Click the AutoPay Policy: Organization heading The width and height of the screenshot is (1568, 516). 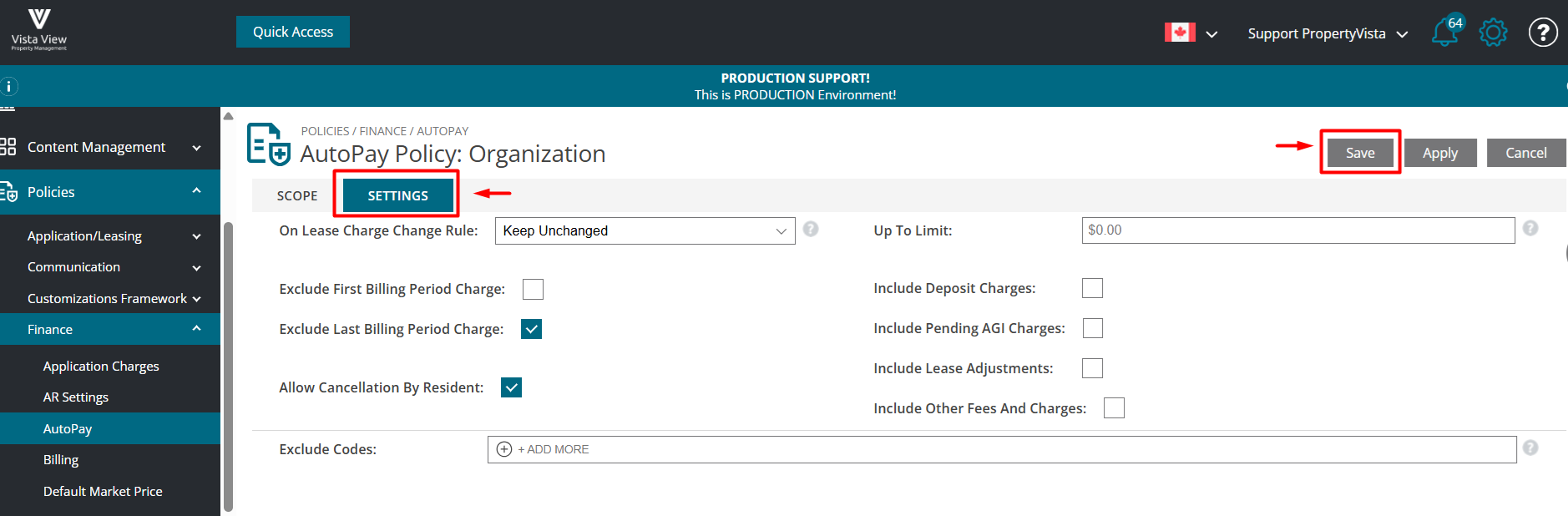[453, 154]
